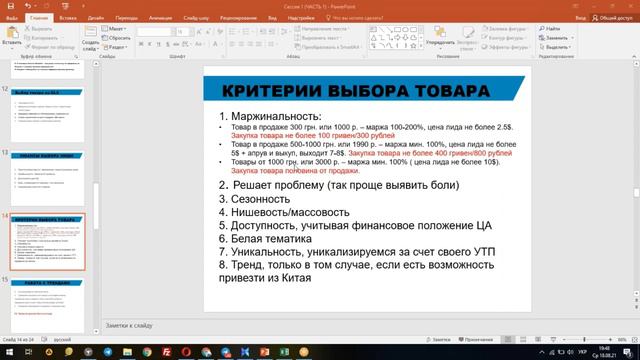Click the 'Tell me what to do' search box
Viewport: 640px width, 360px height.
click(x=354, y=18)
